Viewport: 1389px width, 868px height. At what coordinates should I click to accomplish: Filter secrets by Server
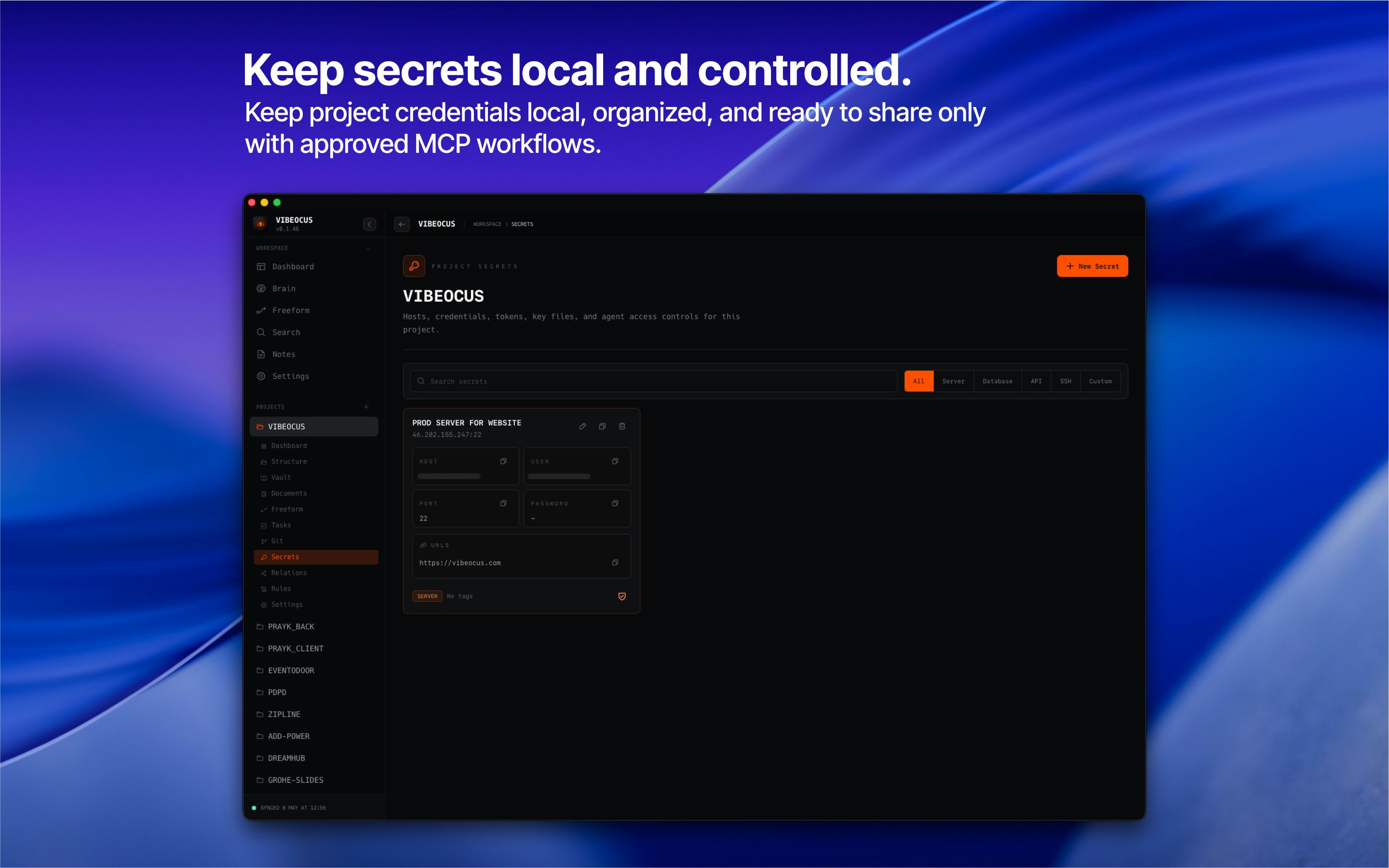953,381
